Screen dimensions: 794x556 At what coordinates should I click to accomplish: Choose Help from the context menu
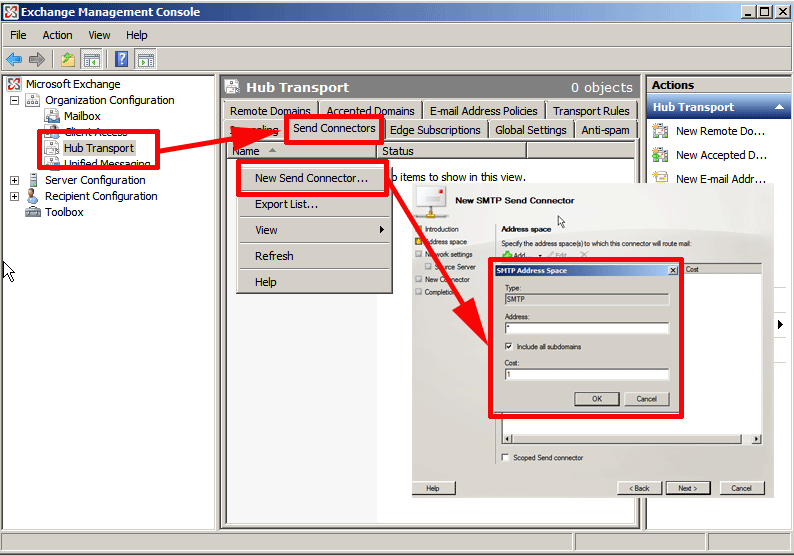point(314,282)
